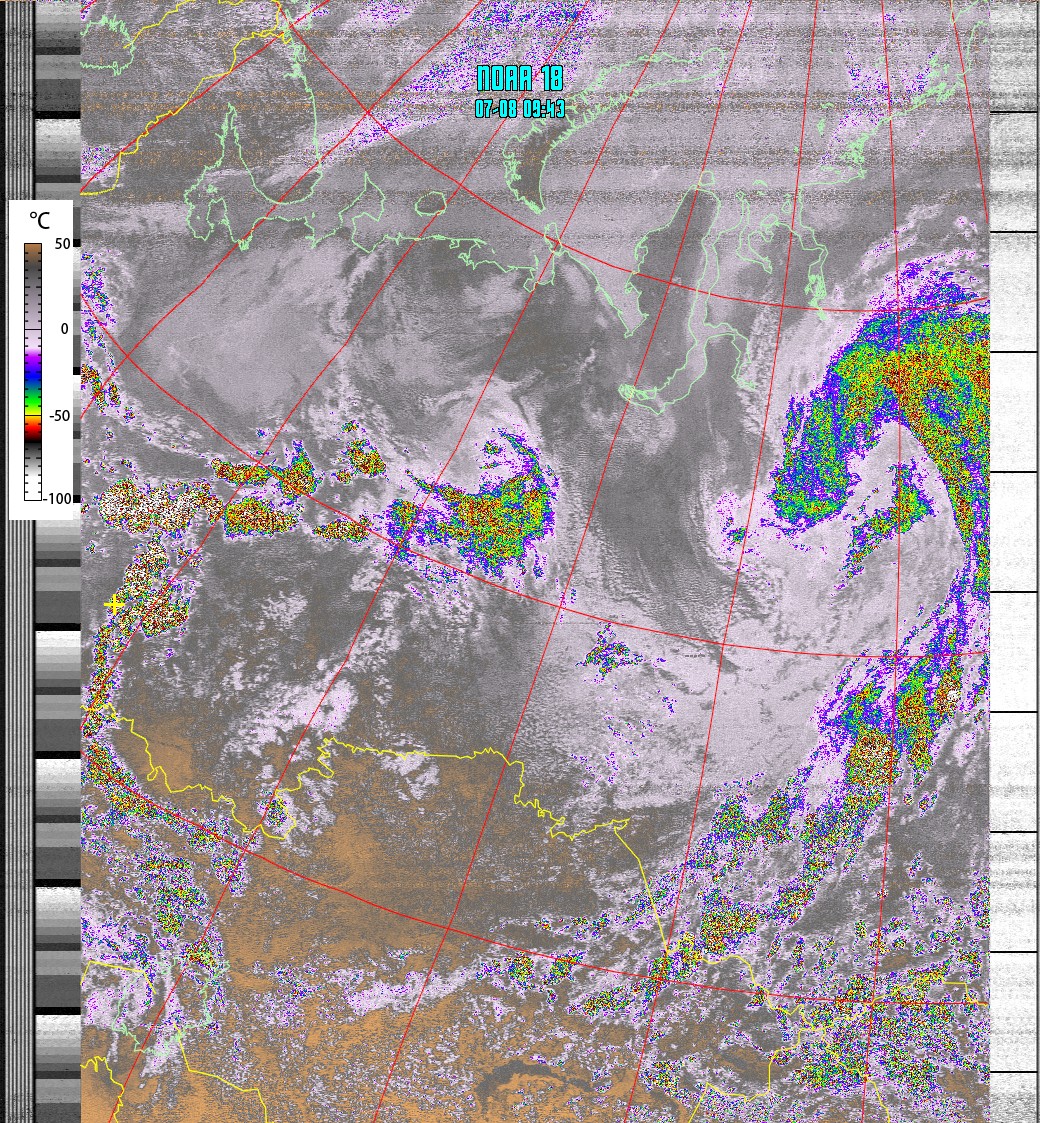Viewport: 1040px width, 1123px height.
Task: Click the isolated small cloud patch below center
Action: 610,652
